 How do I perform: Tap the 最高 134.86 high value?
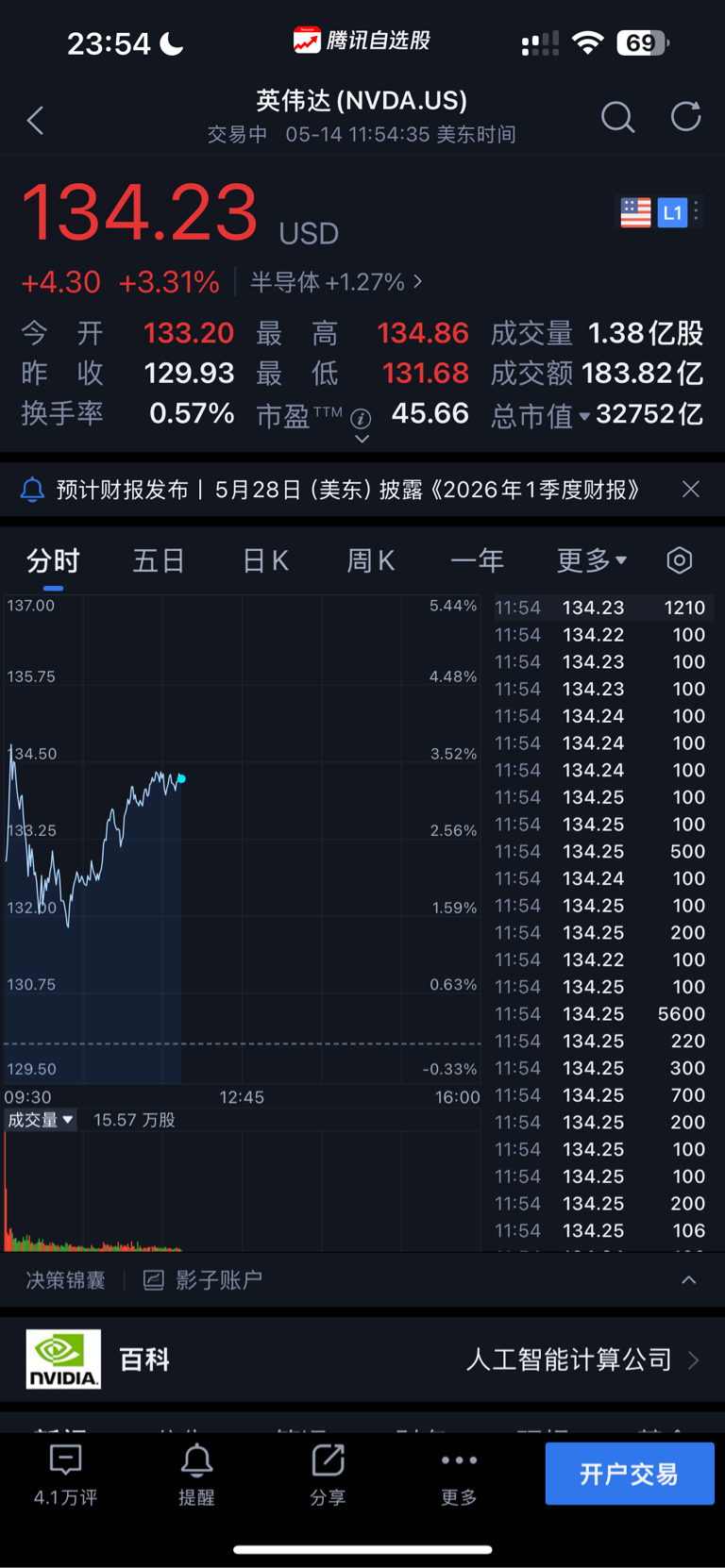point(423,333)
